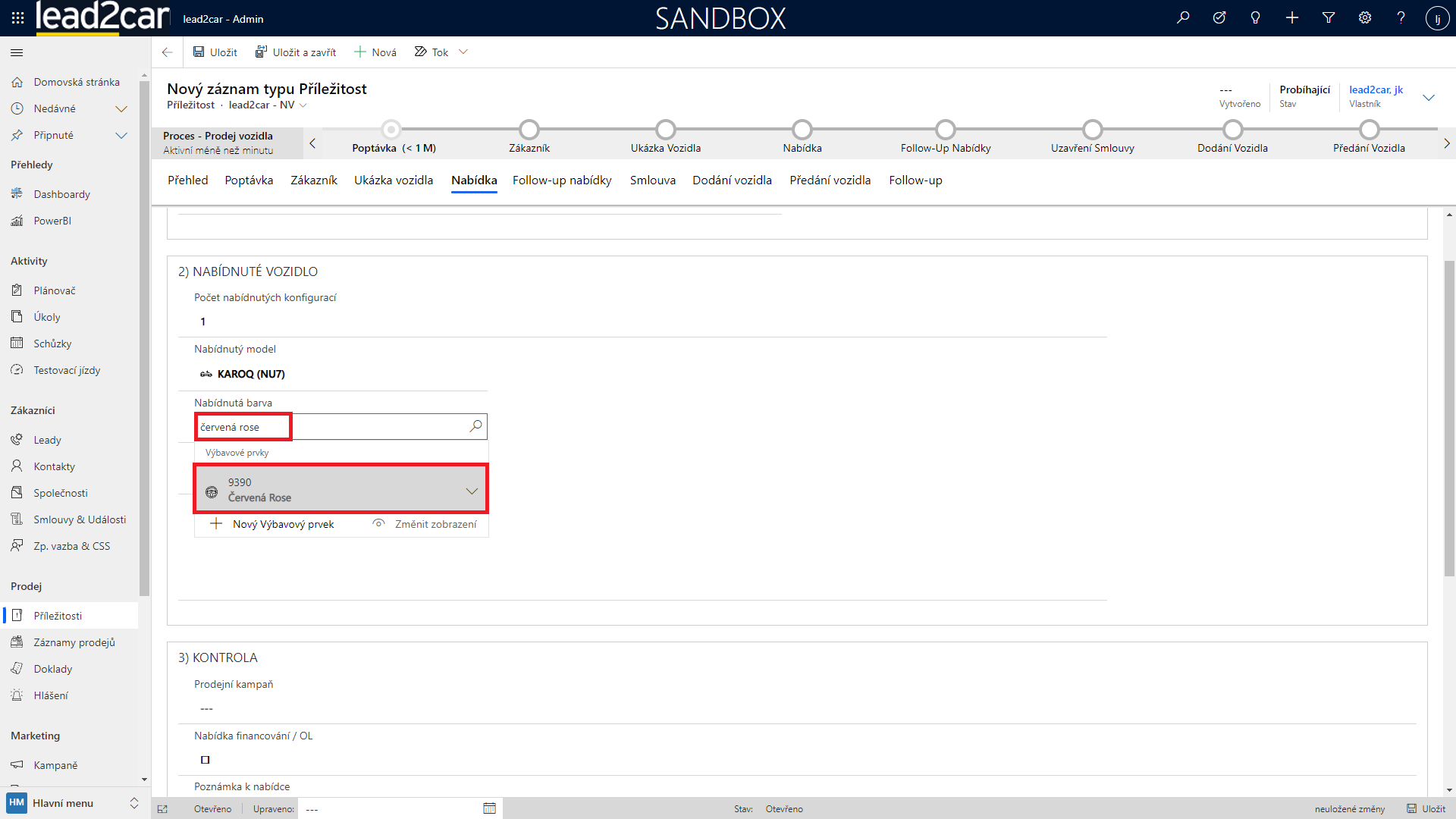Click the calendar icon in status bar
This screenshot has height=819, width=1456.
489,808
